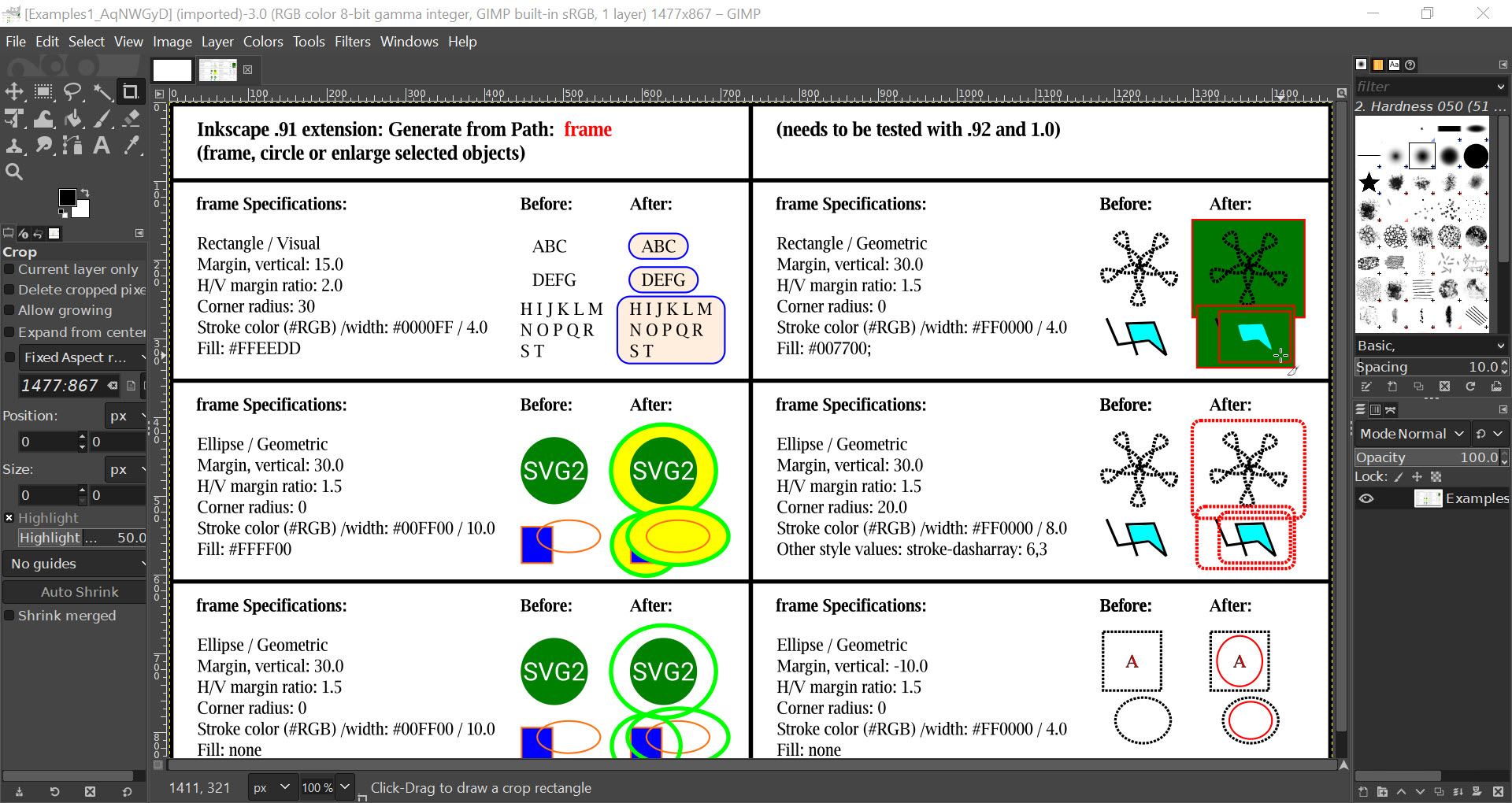The image size is (1512, 803).
Task: Select the Crop tool
Action: (x=131, y=92)
